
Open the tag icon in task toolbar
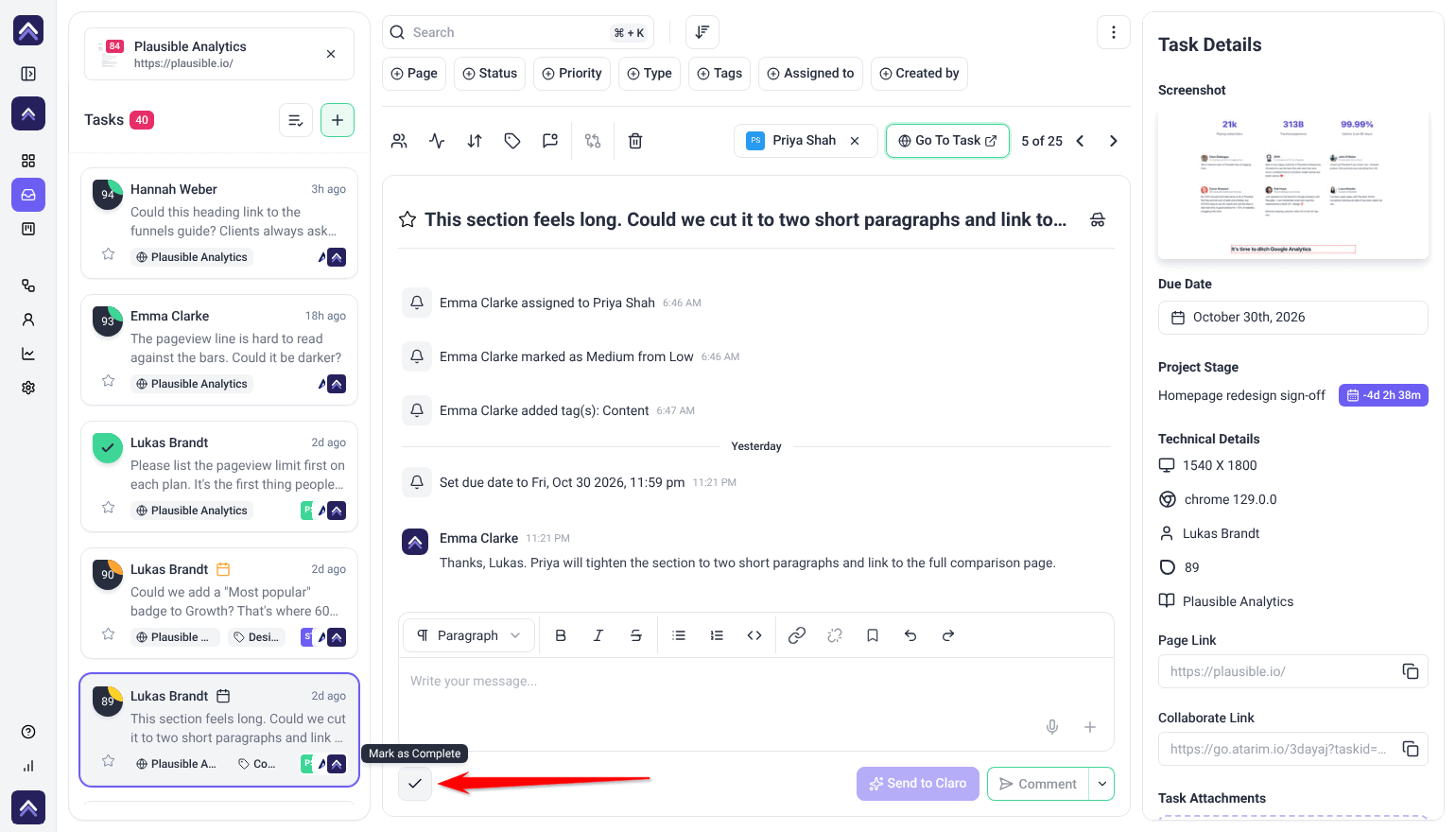point(512,141)
